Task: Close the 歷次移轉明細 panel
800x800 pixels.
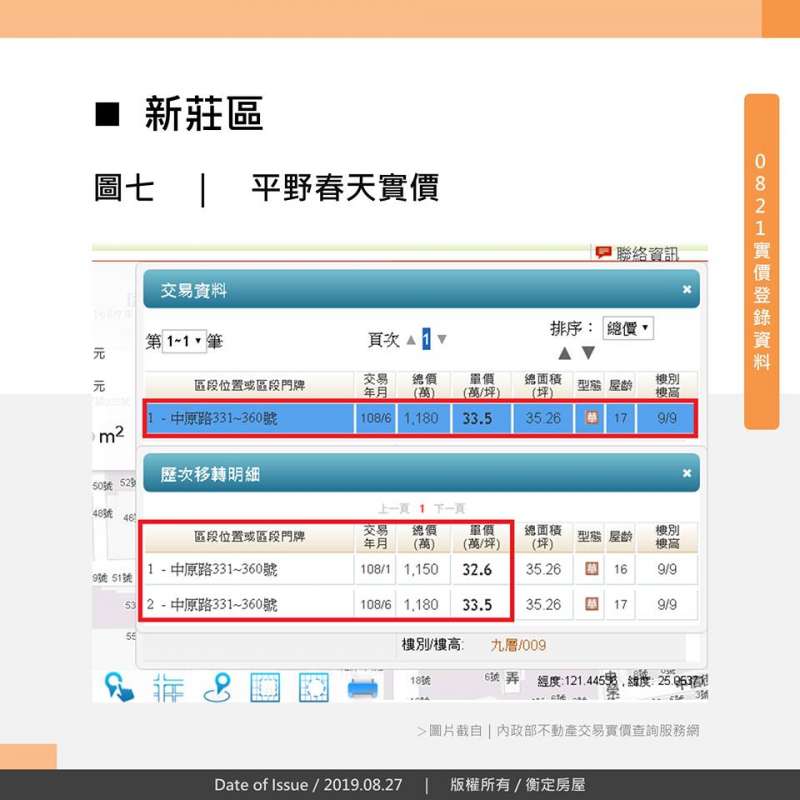Action: click(x=687, y=473)
